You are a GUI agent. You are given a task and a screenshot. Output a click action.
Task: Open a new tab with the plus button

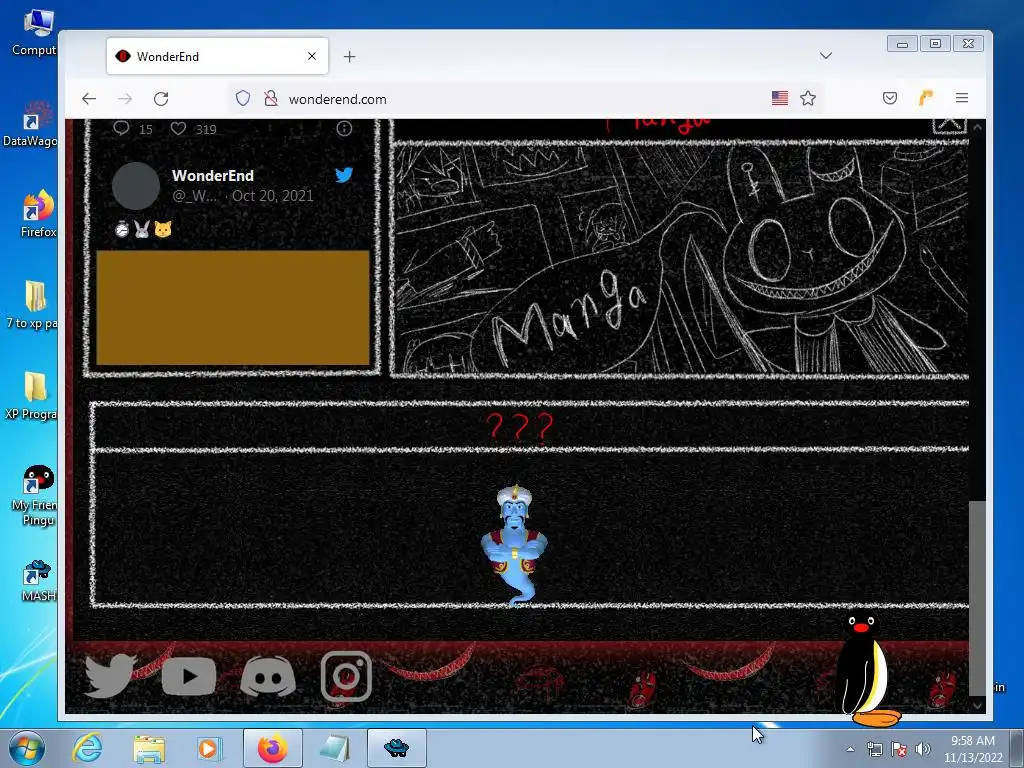(349, 57)
